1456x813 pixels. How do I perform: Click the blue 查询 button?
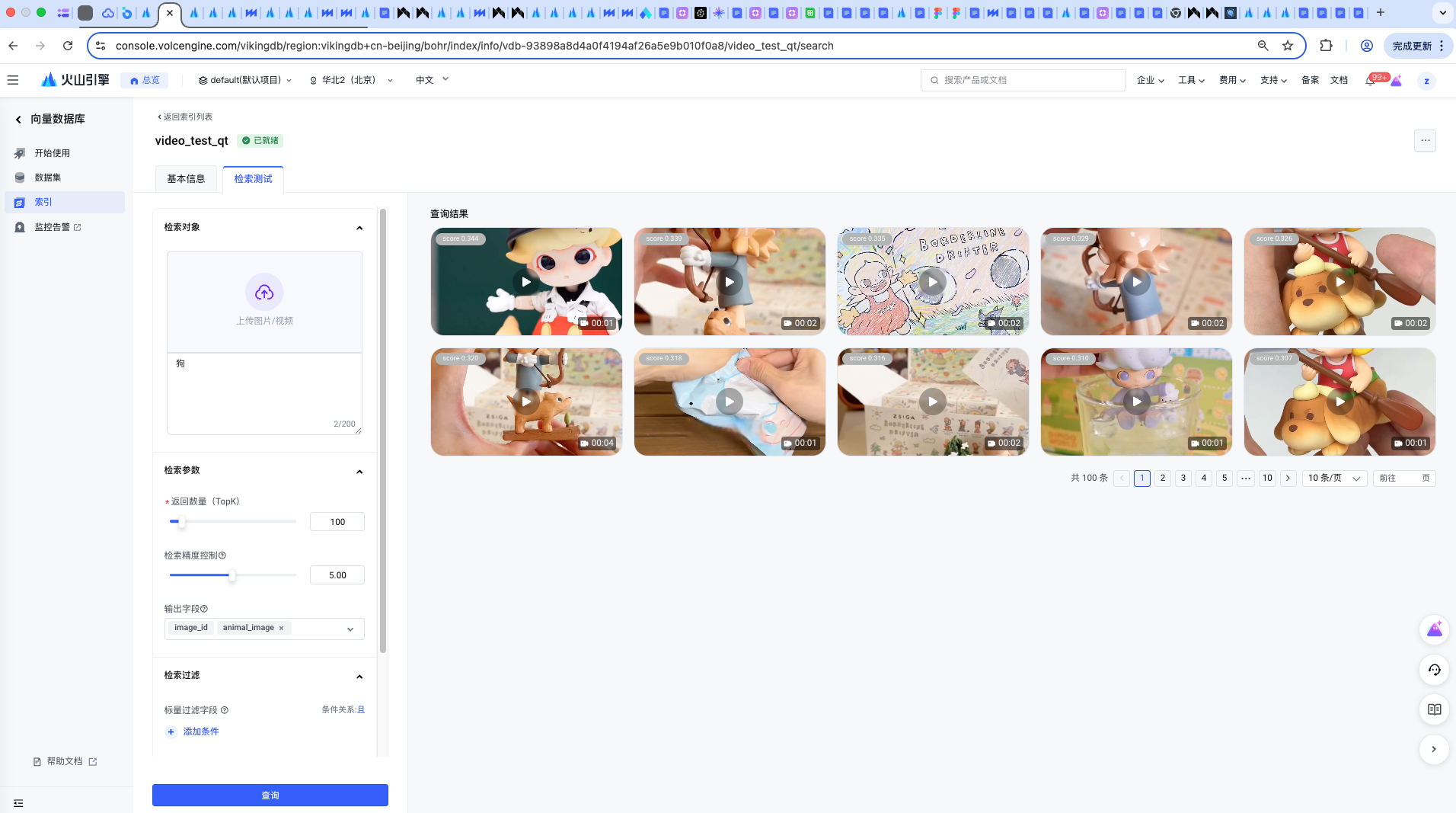[x=270, y=795]
